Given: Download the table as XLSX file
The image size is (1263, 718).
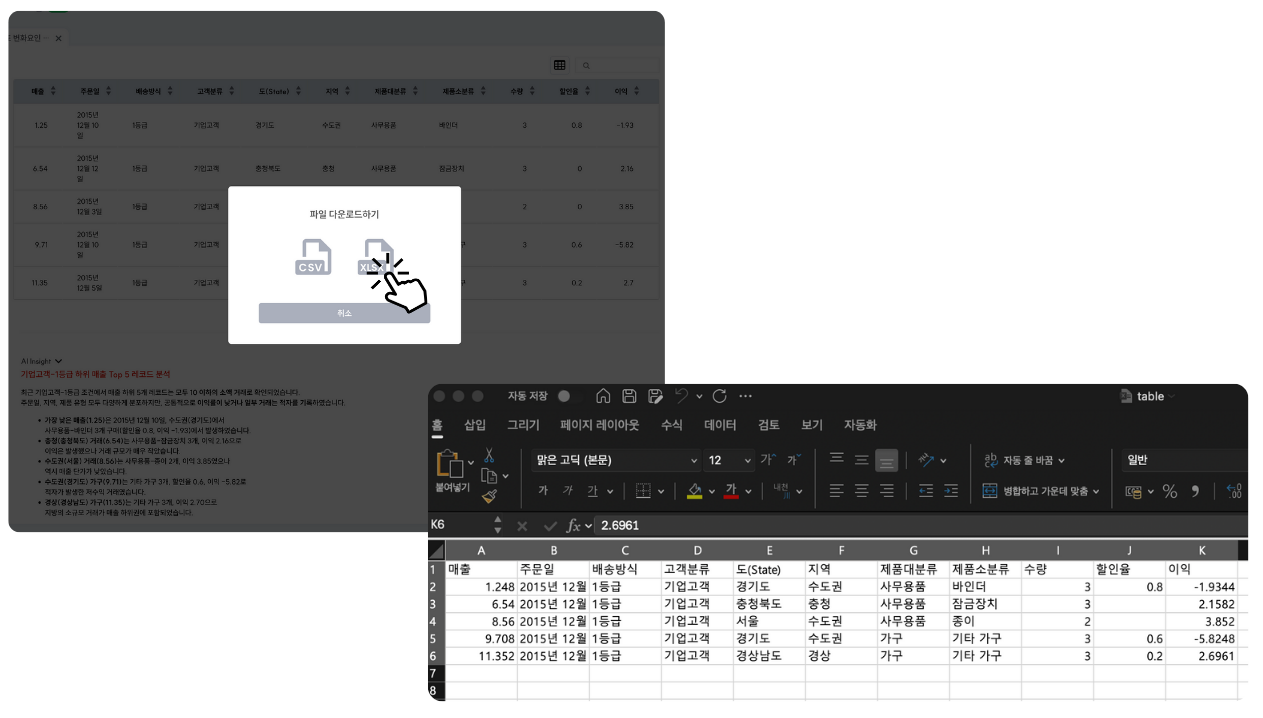Looking at the screenshot, I should [376, 257].
